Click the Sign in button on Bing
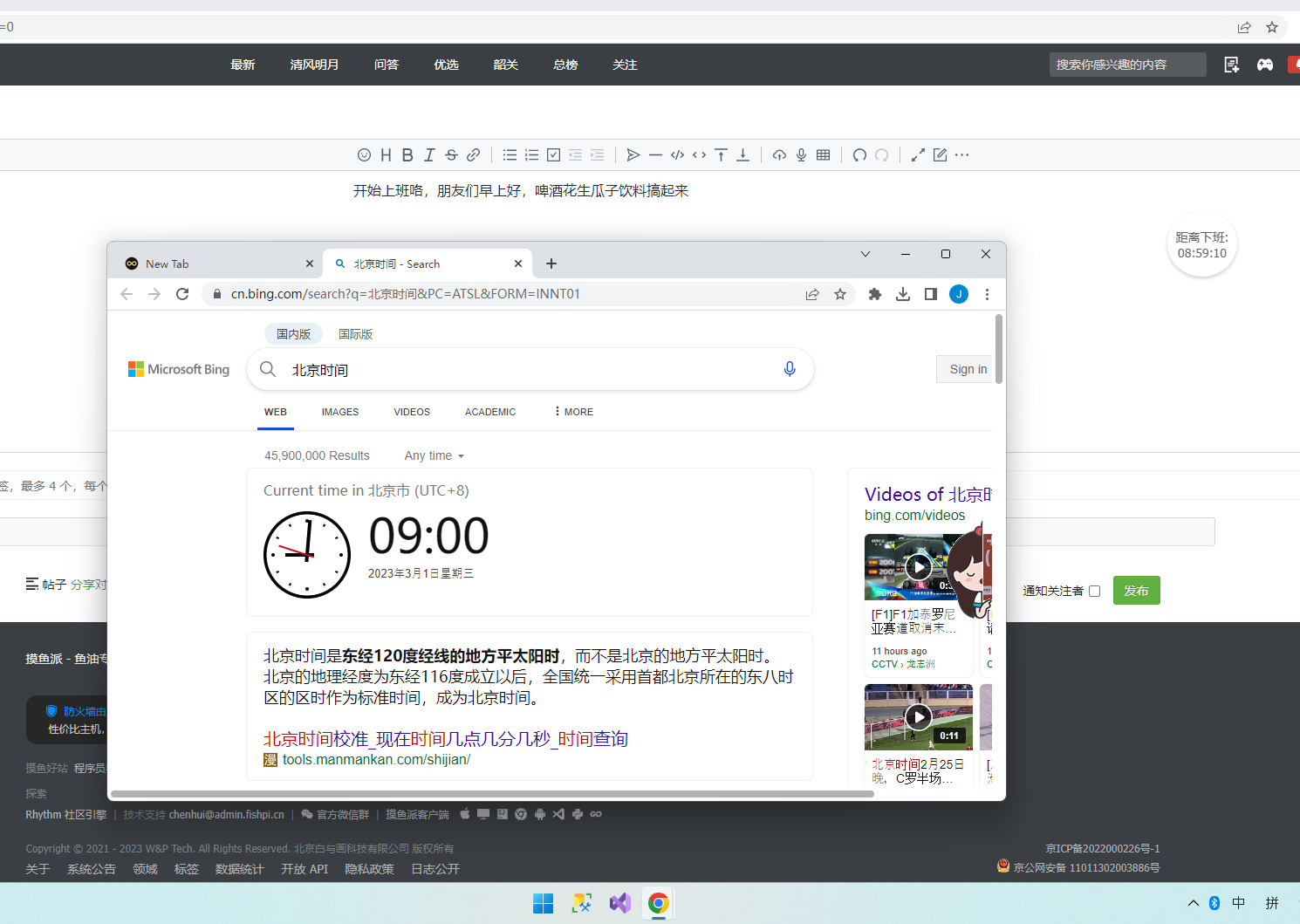The width and height of the screenshot is (1300, 924). [965, 369]
